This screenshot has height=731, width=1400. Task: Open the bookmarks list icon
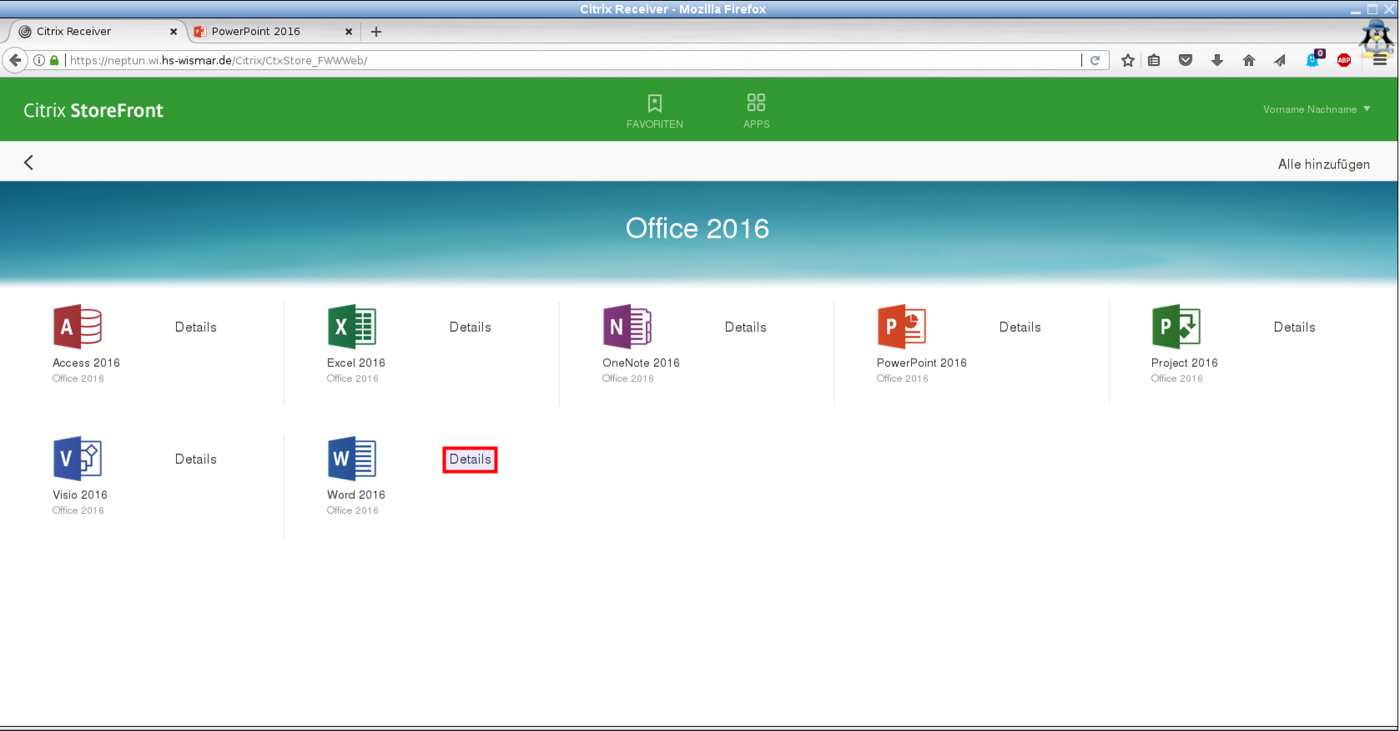point(1154,60)
